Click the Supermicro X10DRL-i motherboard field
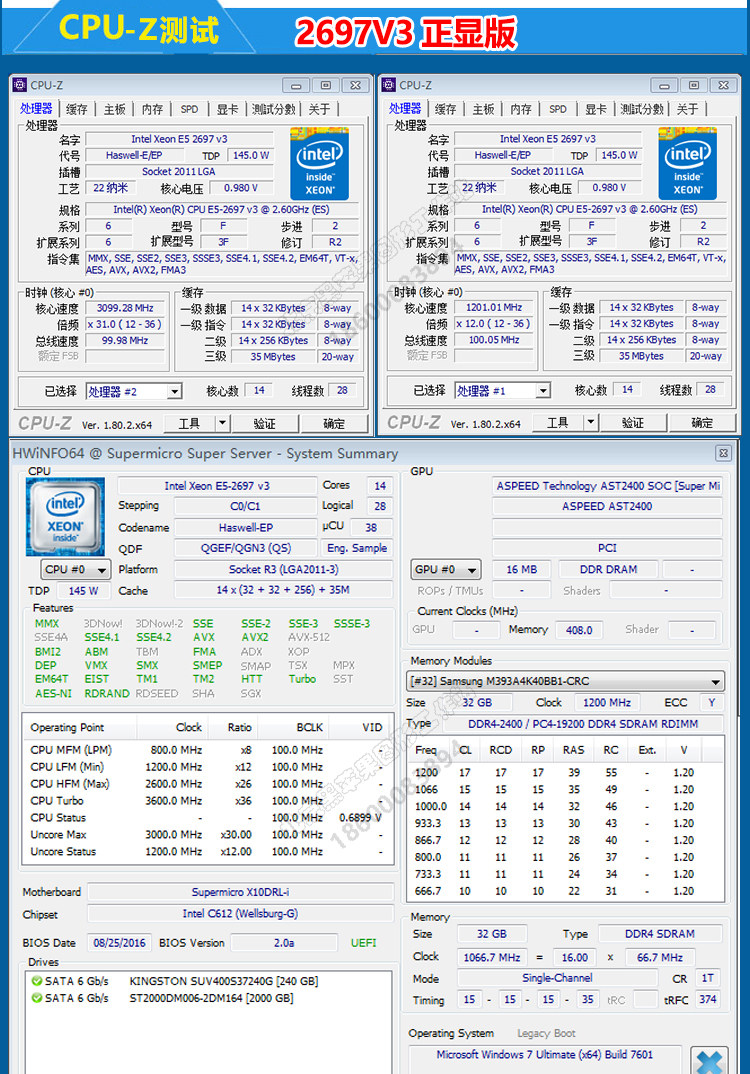 click(x=240, y=892)
